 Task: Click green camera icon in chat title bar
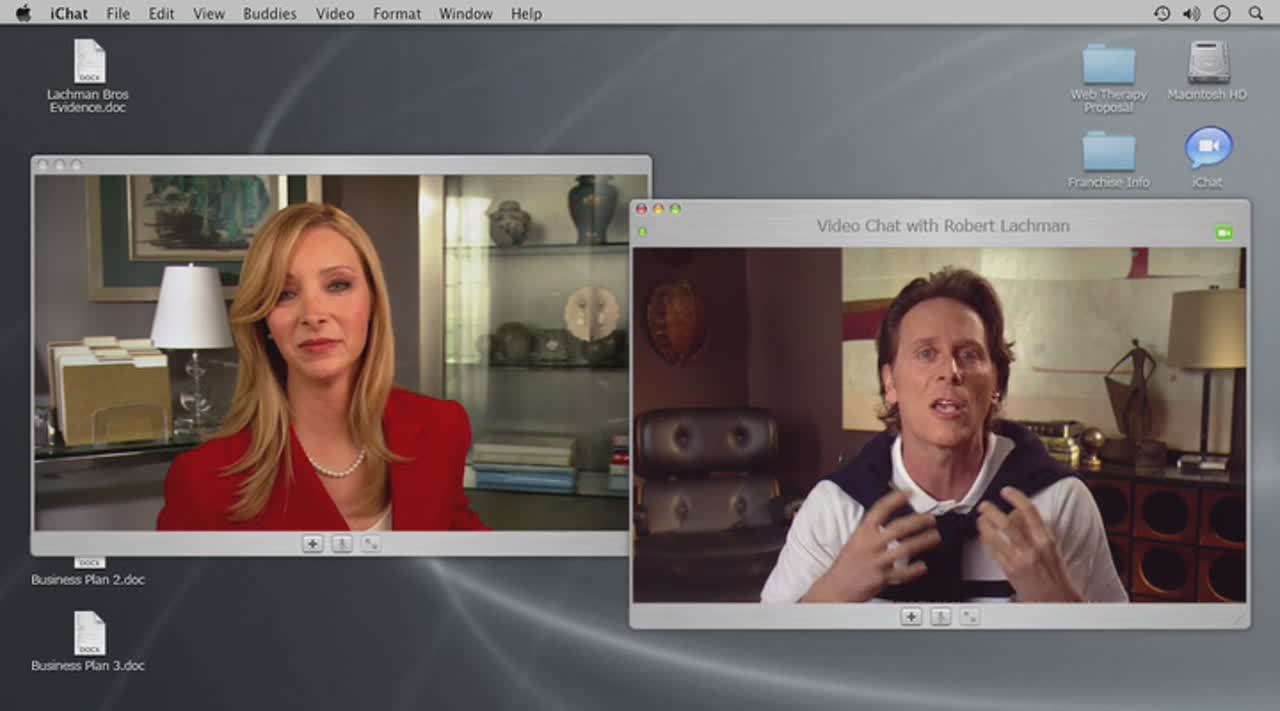[1224, 233]
